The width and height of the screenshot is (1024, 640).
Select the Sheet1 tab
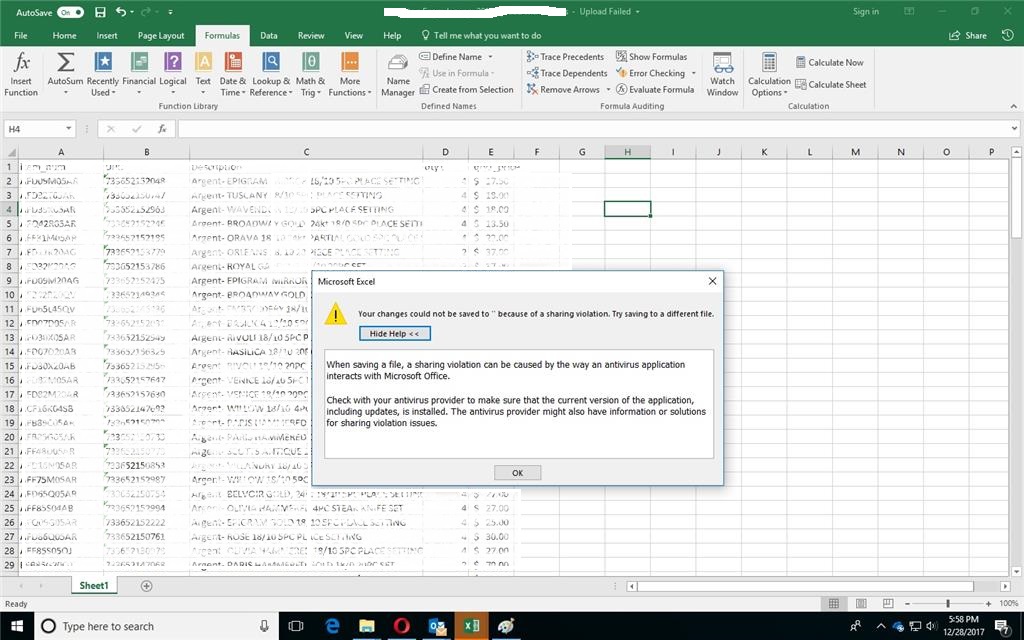(x=94, y=585)
